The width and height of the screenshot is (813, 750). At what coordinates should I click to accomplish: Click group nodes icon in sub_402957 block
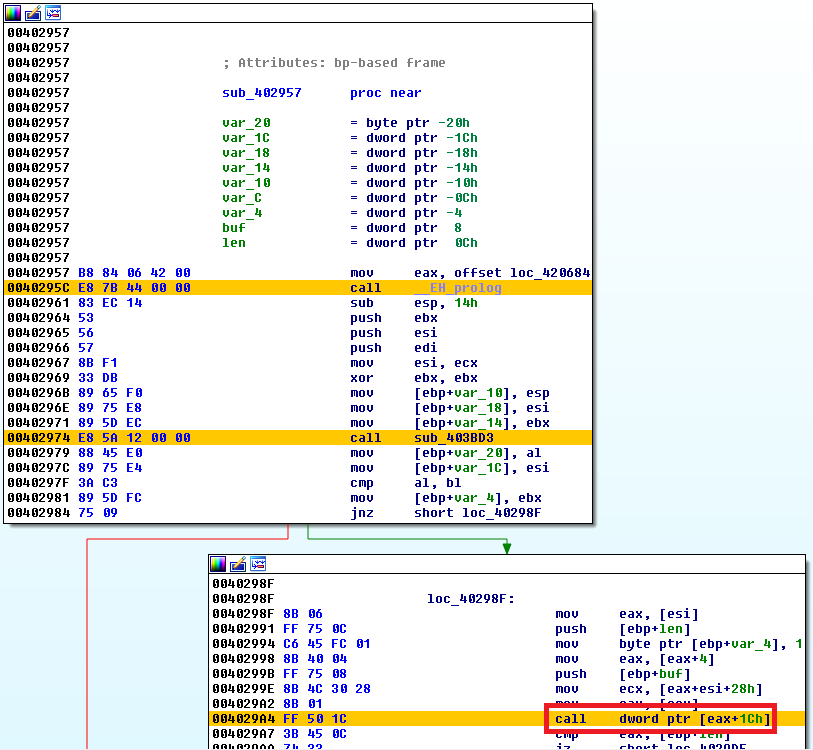(52, 13)
